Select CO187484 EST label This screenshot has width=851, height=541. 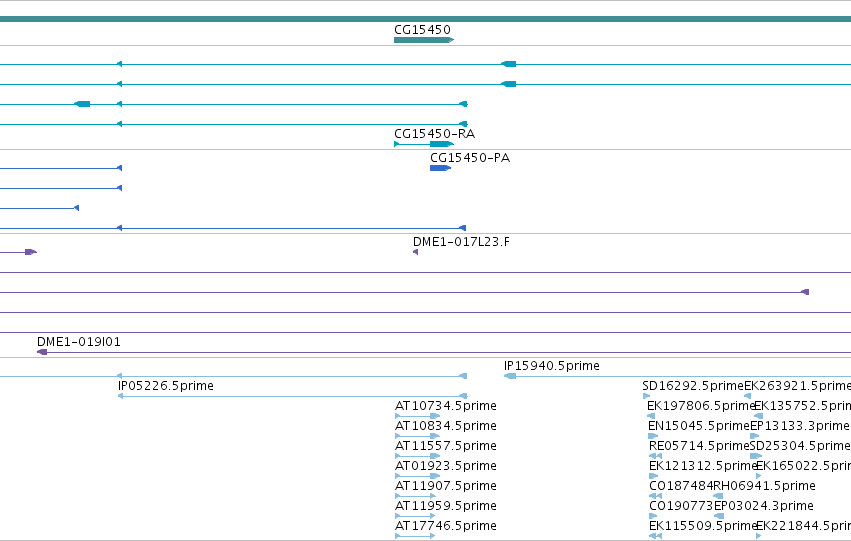tap(681, 486)
